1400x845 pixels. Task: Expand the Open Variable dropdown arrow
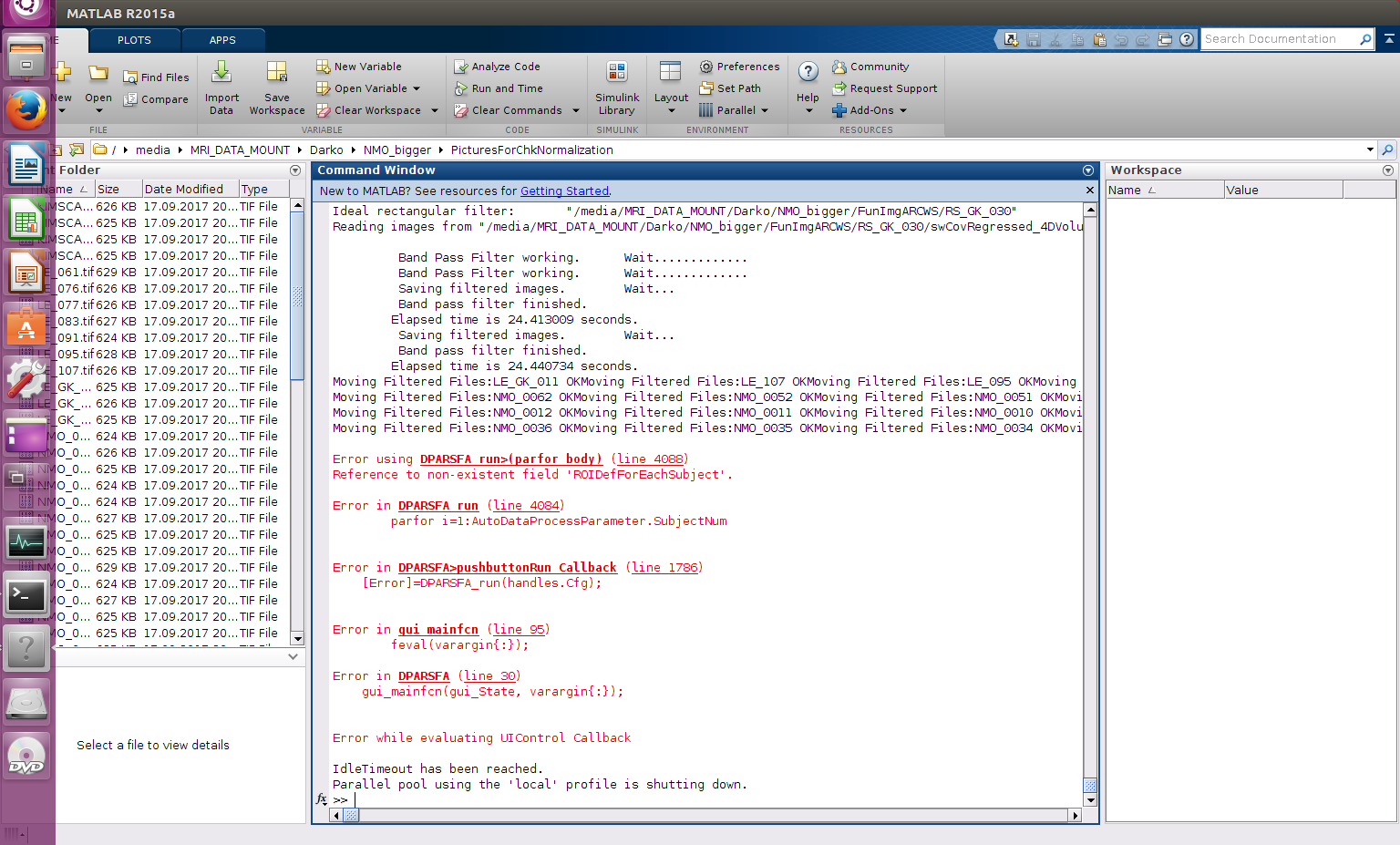417,88
